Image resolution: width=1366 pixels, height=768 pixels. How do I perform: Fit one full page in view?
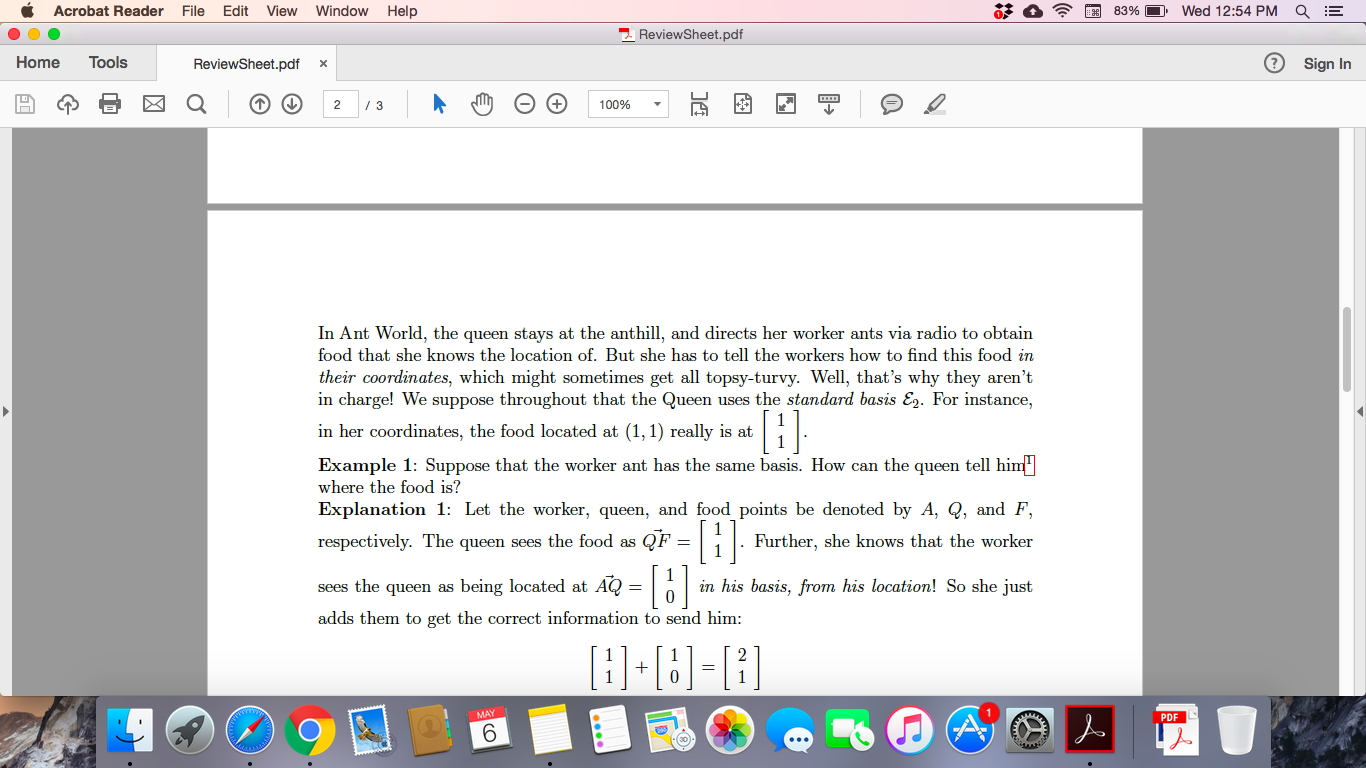coord(742,103)
